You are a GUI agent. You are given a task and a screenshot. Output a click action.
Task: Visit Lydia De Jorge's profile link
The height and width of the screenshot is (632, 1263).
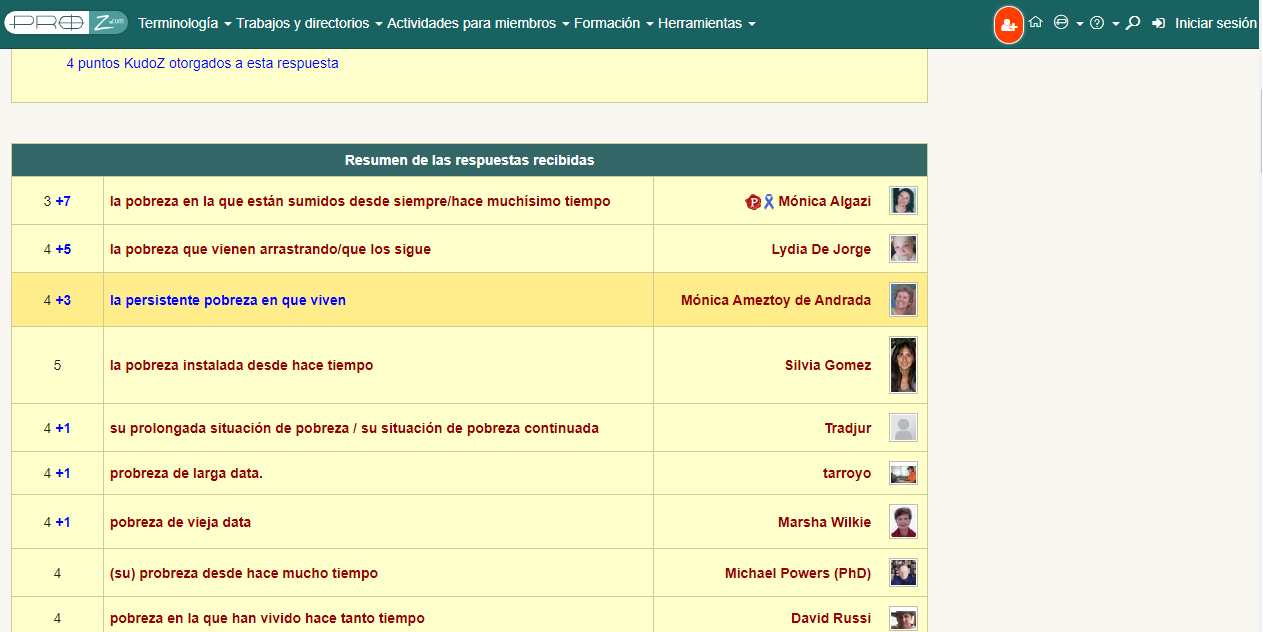coord(821,249)
